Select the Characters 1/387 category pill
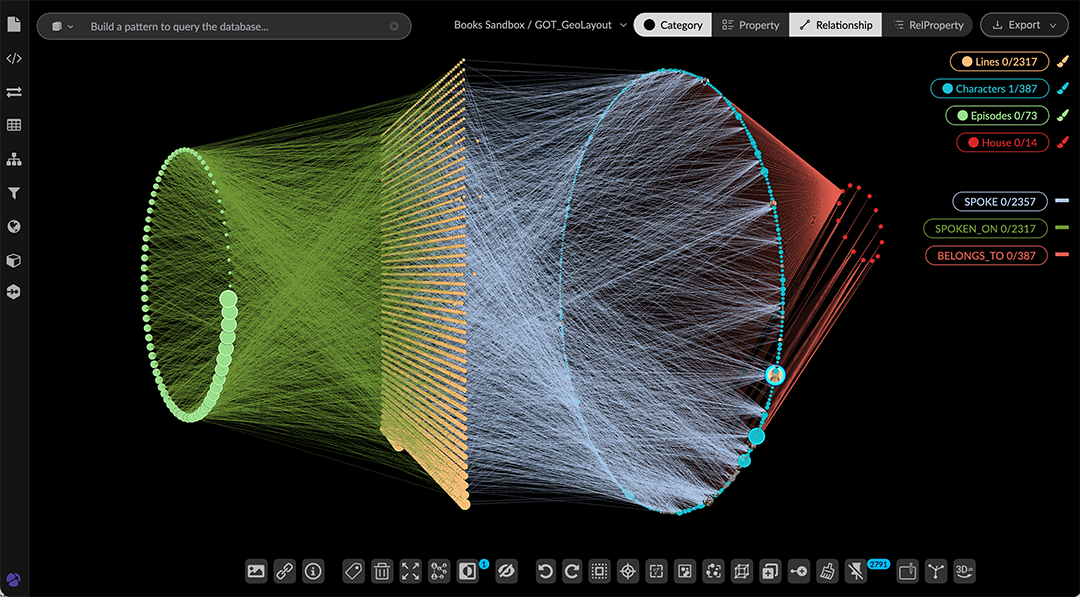The image size is (1080, 597). (x=988, y=89)
